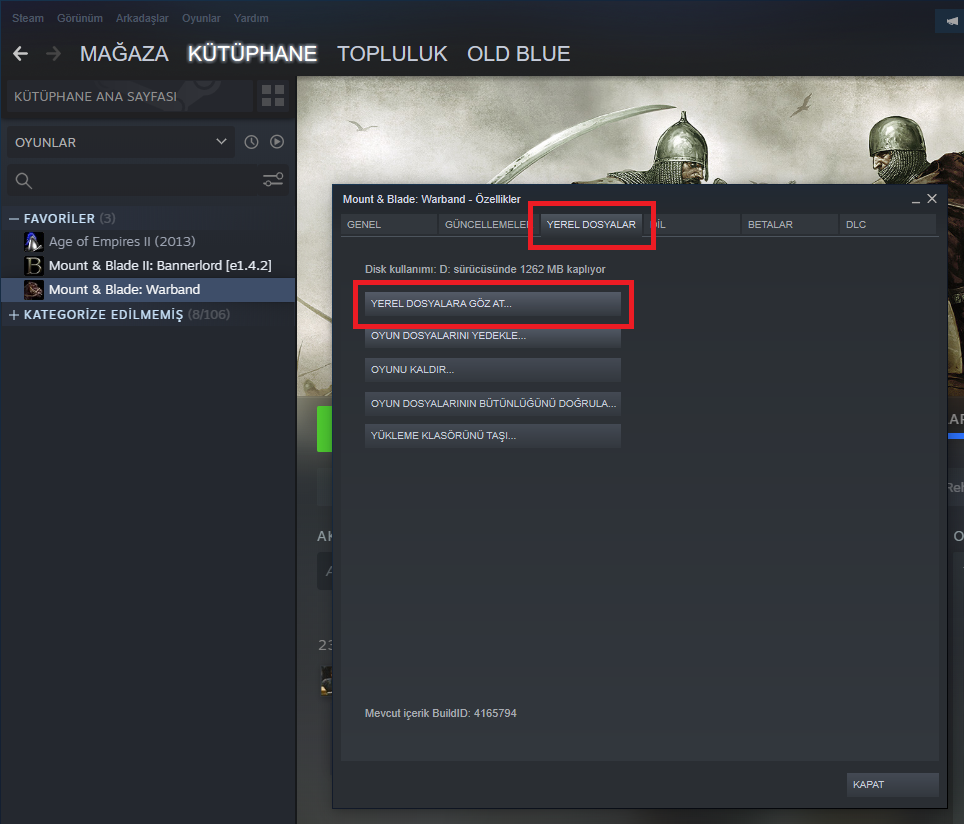964x824 pixels.
Task: Close the Özellikler dialog with X
Action: (932, 199)
